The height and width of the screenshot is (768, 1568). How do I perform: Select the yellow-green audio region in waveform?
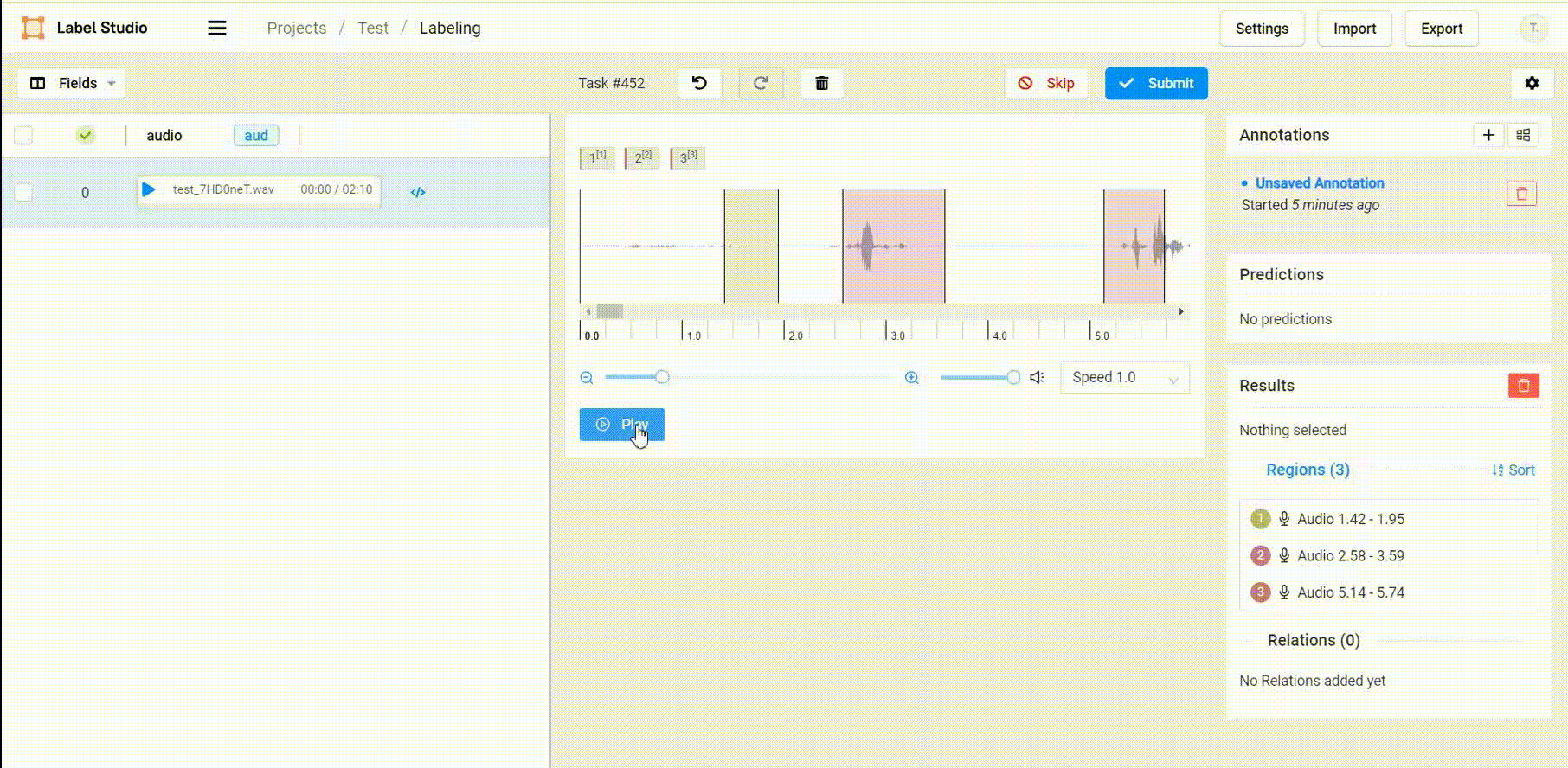pos(751,246)
